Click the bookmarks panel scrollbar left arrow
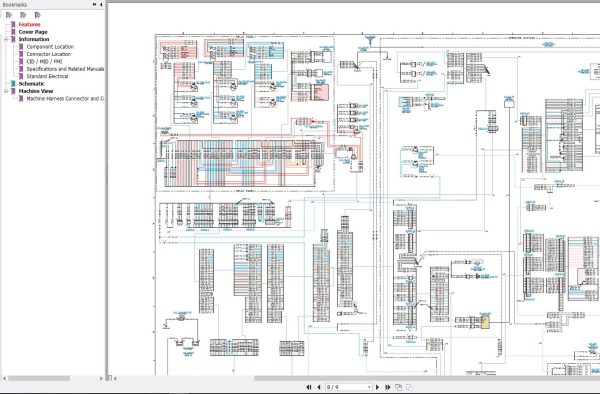The image size is (600, 394). [4, 378]
